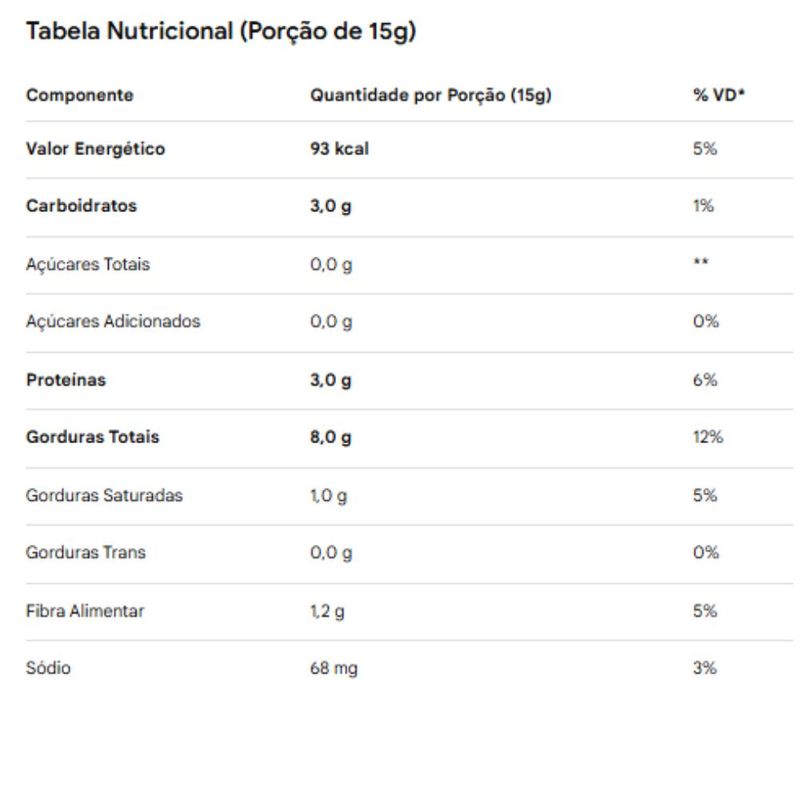The image size is (800, 800).
Task: Select the Carboidratos row label
Action: tap(81, 206)
